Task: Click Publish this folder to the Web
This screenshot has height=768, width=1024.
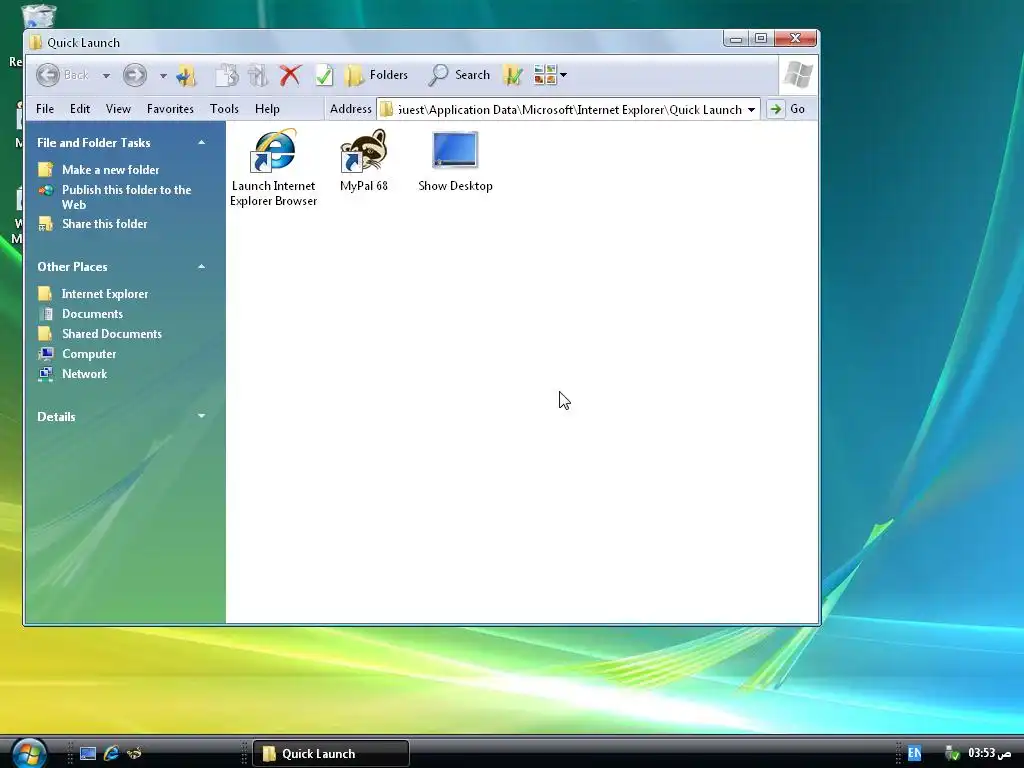Action: [x=127, y=197]
